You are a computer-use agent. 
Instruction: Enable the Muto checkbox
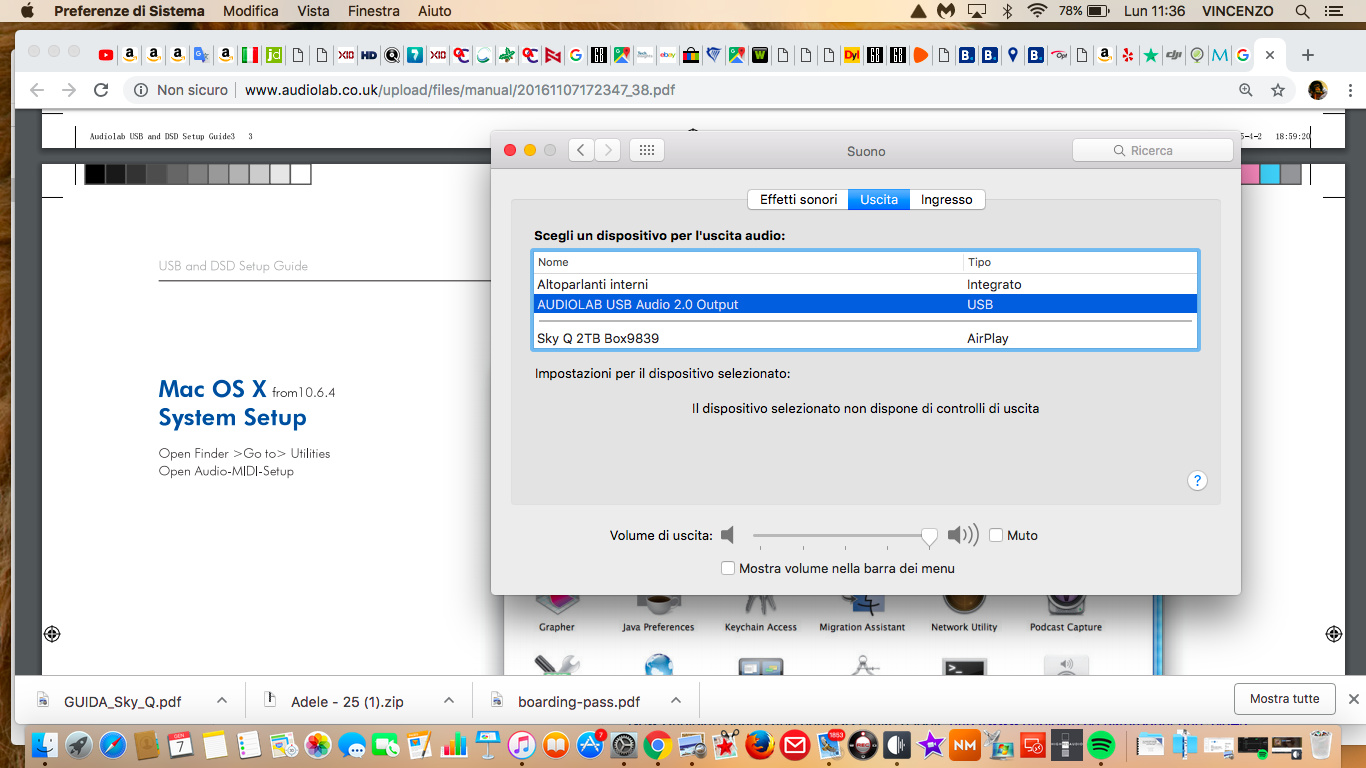(x=996, y=535)
